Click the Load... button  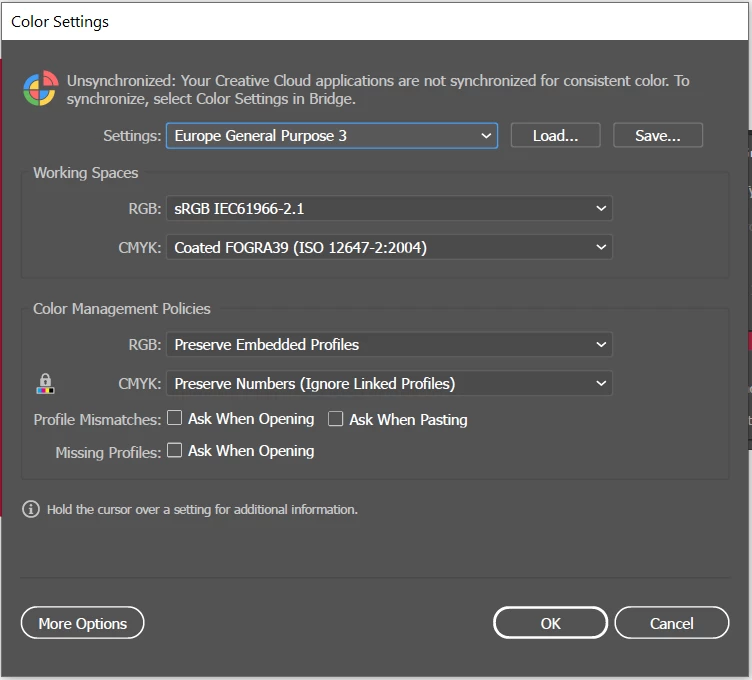555,136
